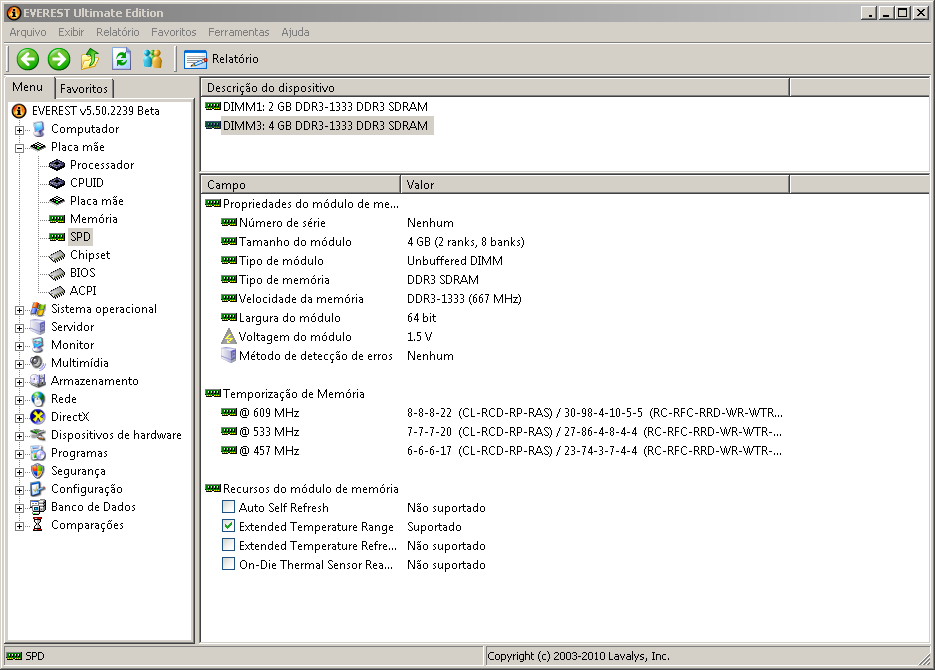The height and width of the screenshot is (670, 935).
Task: Select the BIOS icon in tree
Action: pyautogui.click(x=57, y=273)
